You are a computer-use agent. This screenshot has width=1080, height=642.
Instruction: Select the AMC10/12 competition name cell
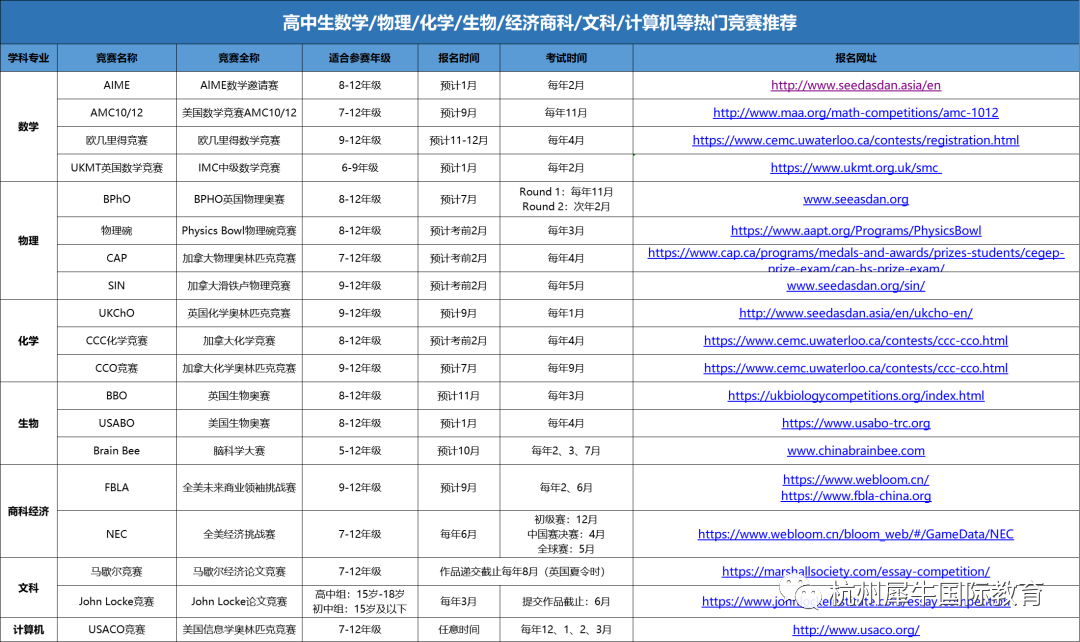116,113
